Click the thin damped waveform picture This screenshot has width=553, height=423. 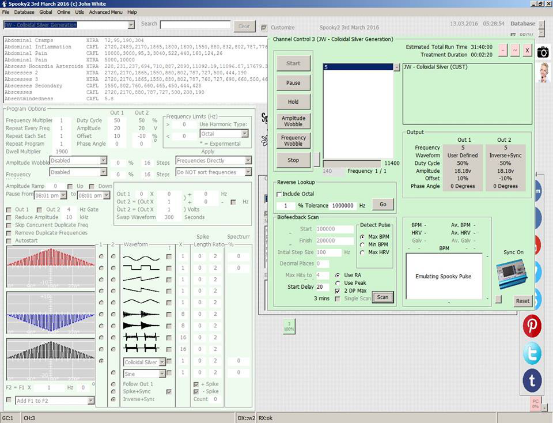click(141, 314)
